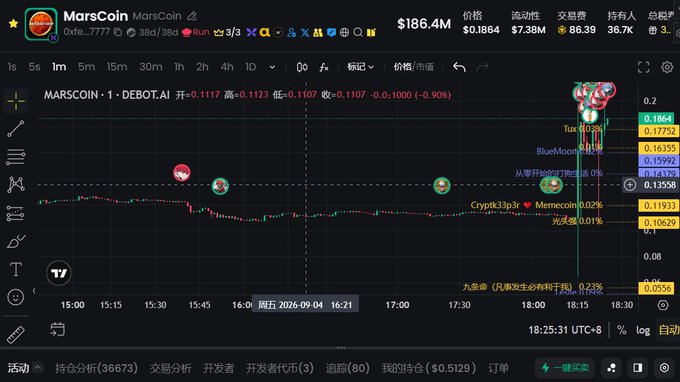Toggle the favorite star for MarsCoin
Viewport: 680px width, 382px height.
coord(13,24)
